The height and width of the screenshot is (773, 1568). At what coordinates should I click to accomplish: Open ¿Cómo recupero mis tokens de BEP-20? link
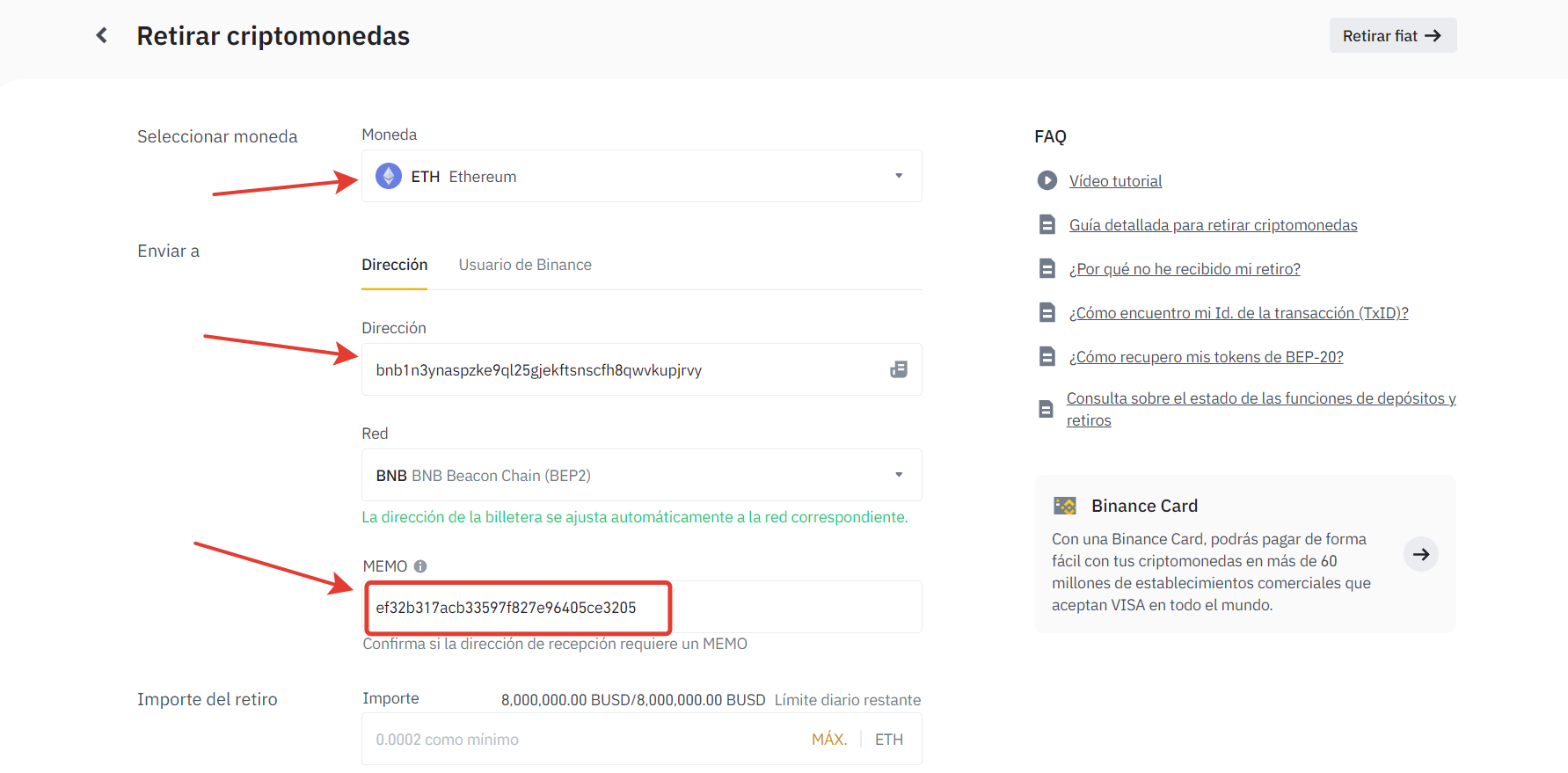pyautogui.click(x=1206, y=357)
